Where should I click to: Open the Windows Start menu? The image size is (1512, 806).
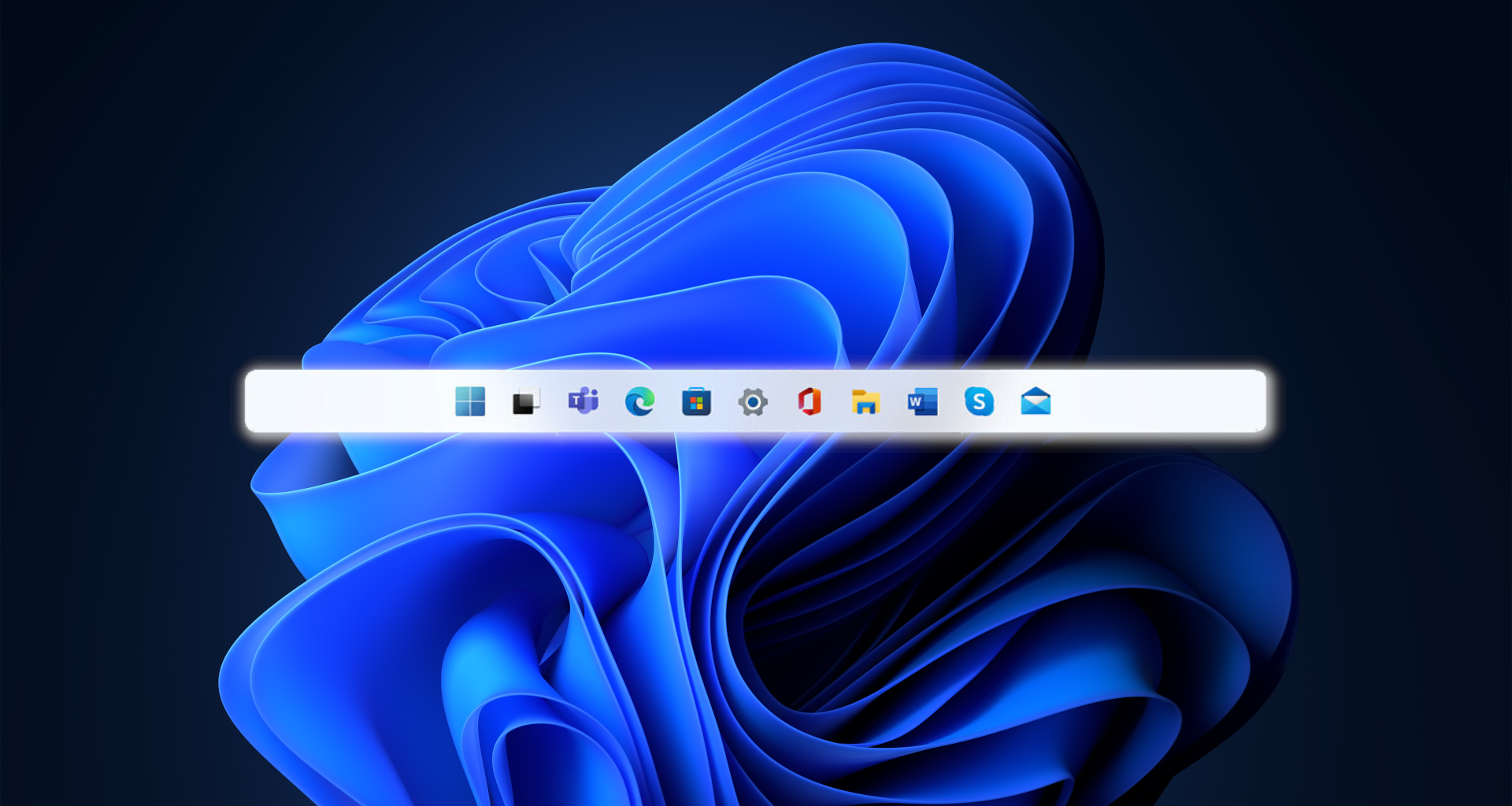470,401
